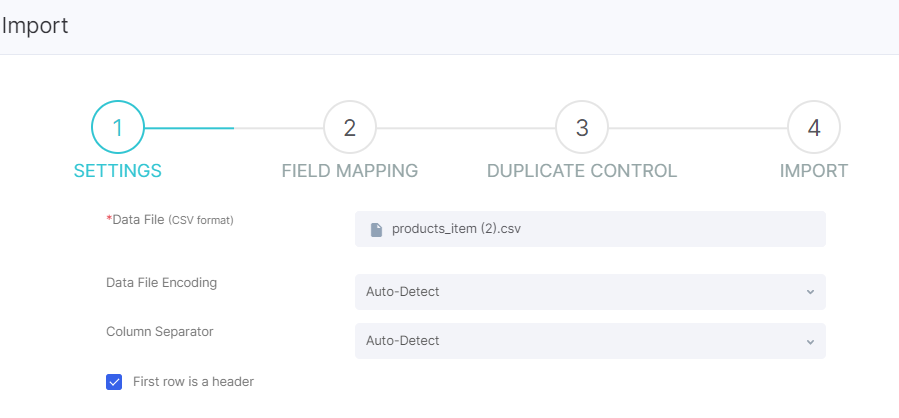Click the Column Separator label

pyautogui.click(x=159, y=331)
